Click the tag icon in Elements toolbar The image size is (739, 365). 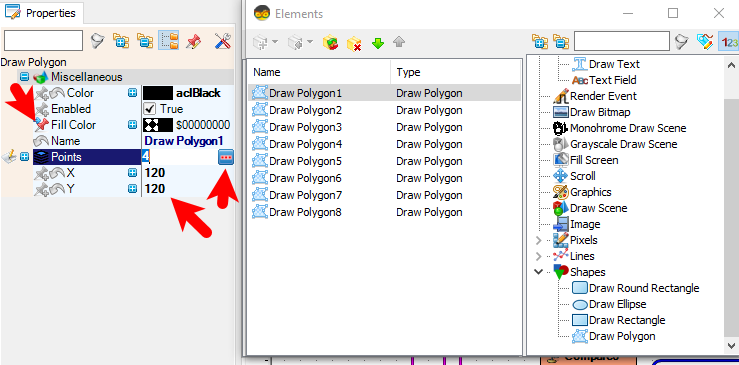tap(704, 41)
